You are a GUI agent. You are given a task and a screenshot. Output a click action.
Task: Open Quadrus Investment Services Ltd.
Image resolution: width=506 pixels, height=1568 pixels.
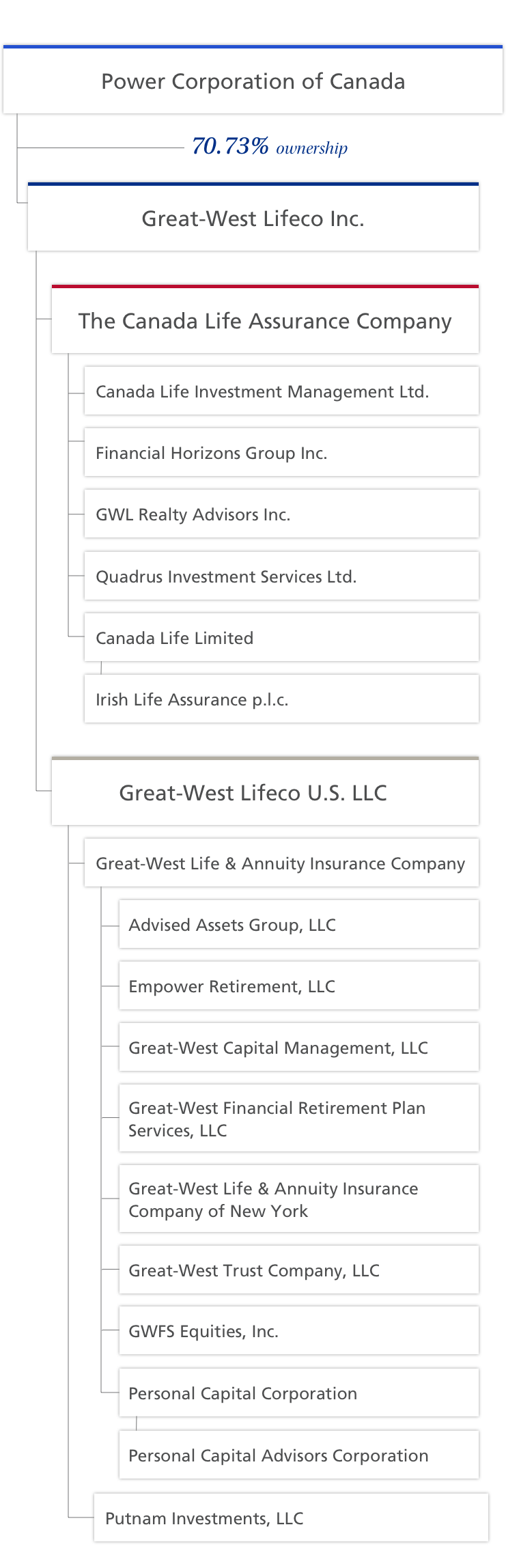coord(281,576)
